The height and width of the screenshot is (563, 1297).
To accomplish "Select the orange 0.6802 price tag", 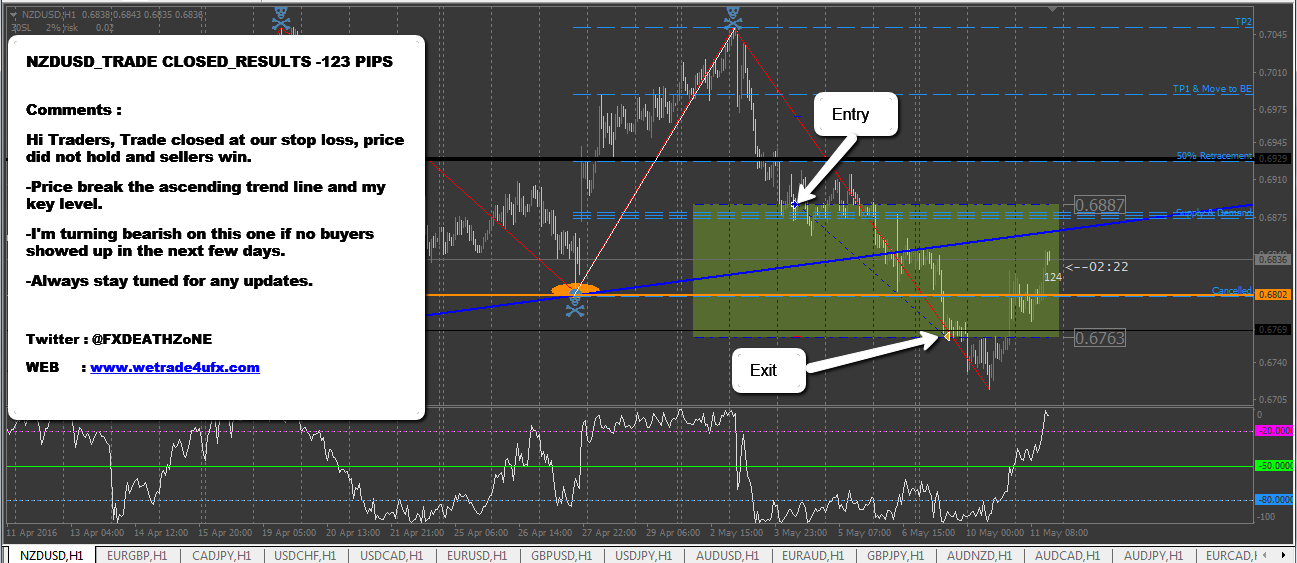I will 1273,295.
